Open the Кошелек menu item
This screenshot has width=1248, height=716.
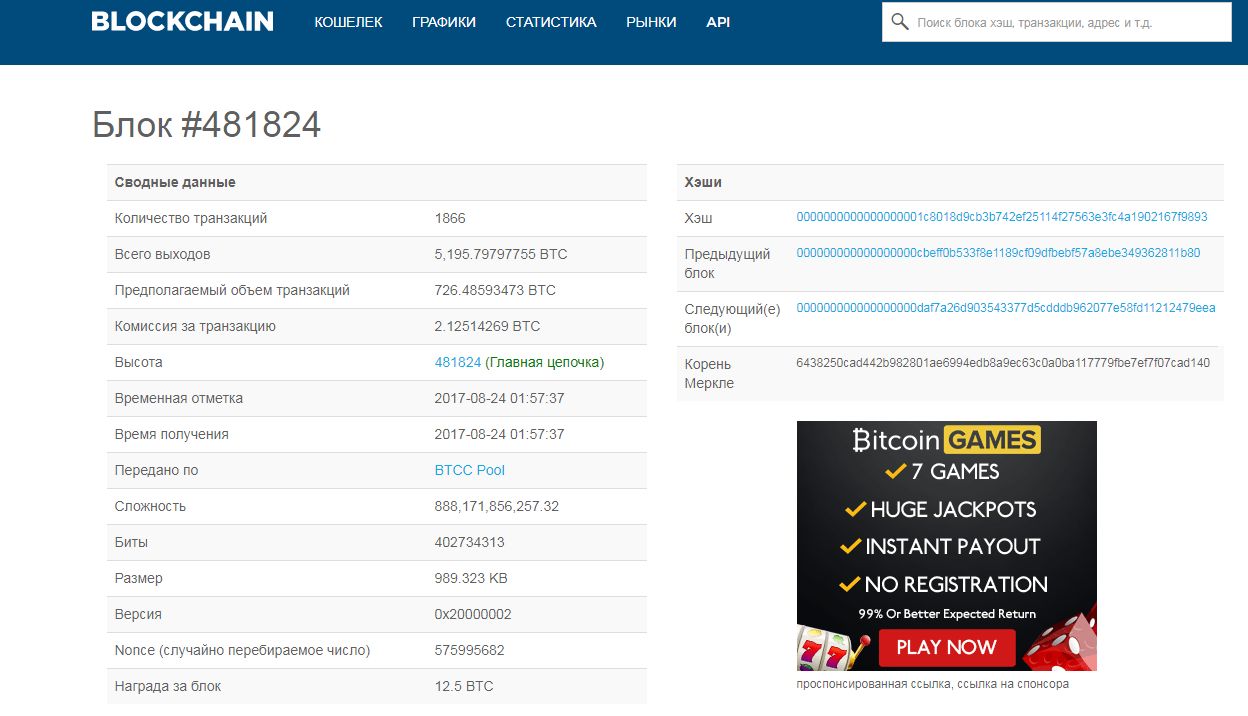(x=348, y=22)
